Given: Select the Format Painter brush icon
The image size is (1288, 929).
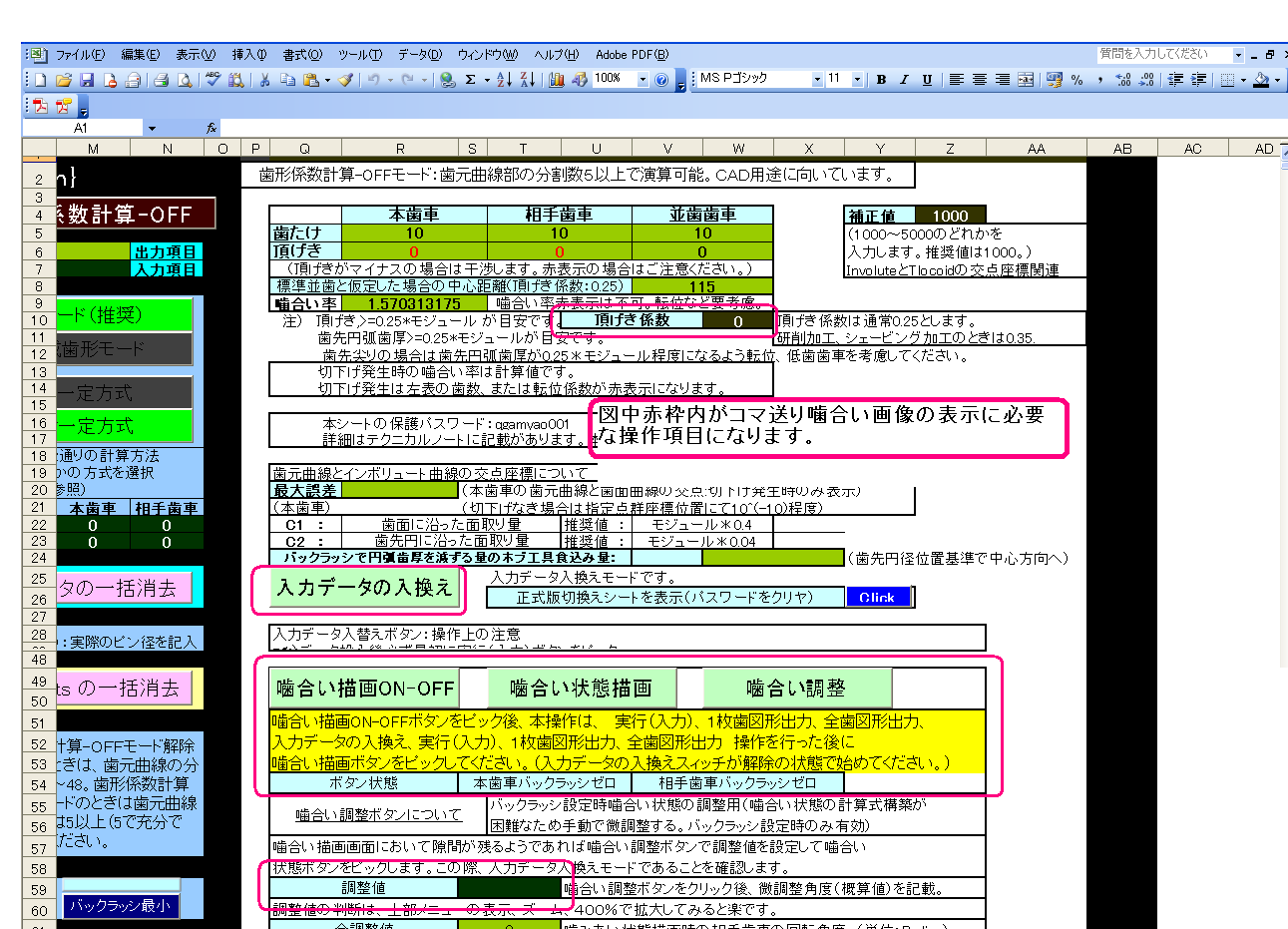Looking at the screenshot, I should (345, 80).
